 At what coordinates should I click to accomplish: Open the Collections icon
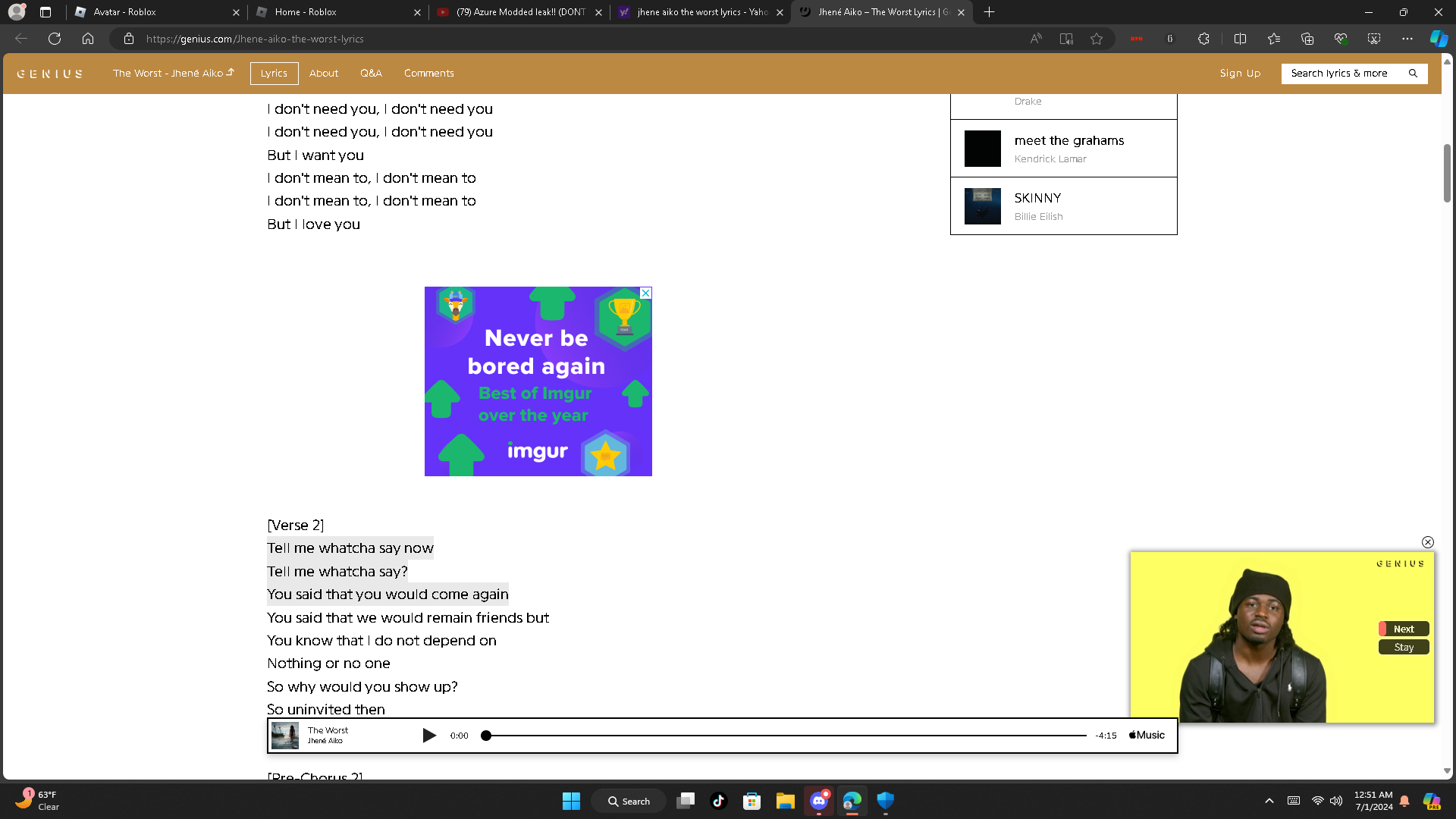[1307, 39]
